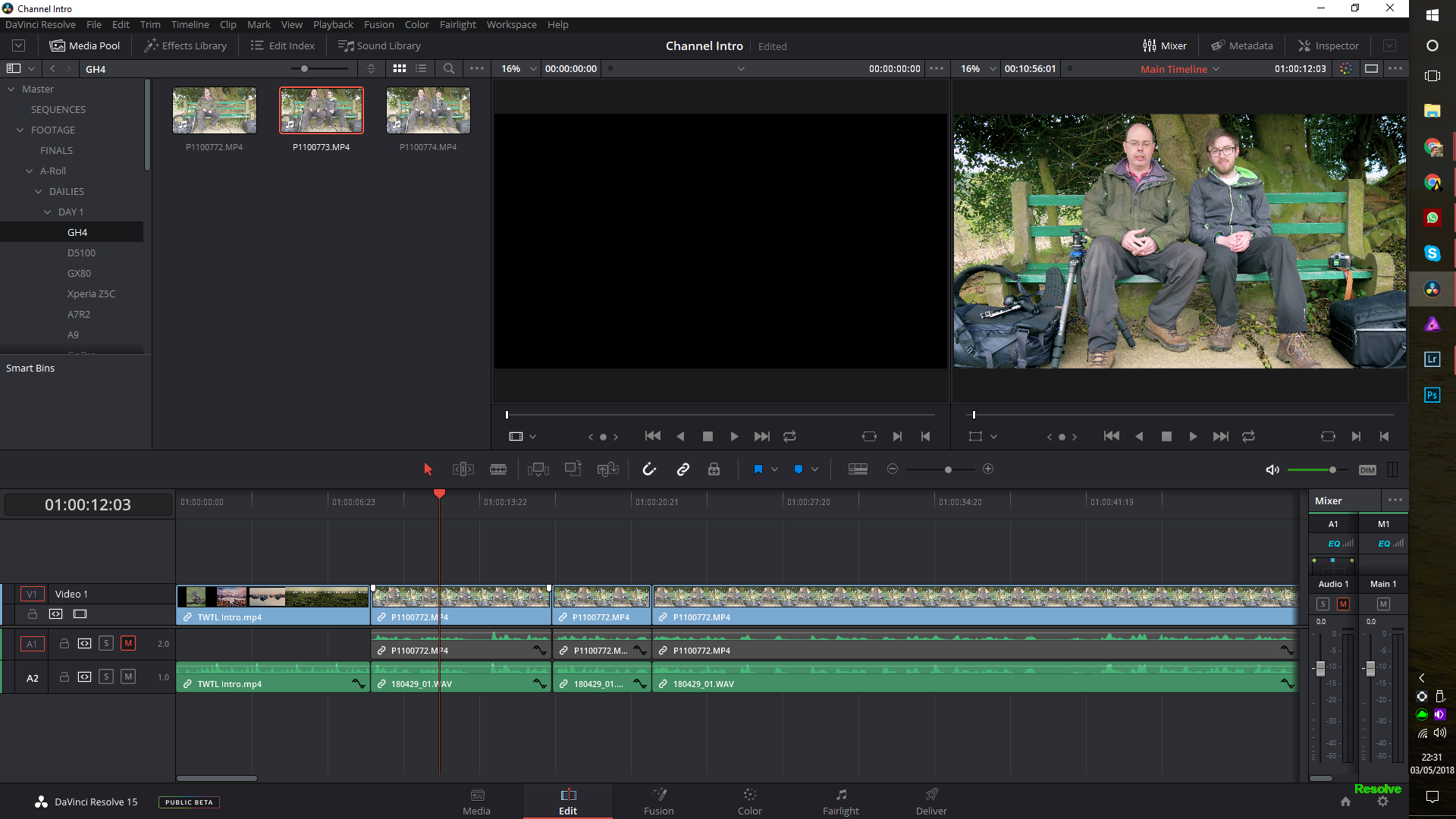The image size is (1456, 819).
Task: Toggle the Position Lock padlock icon
Action: pyautogui.click(x=714, y=469)
